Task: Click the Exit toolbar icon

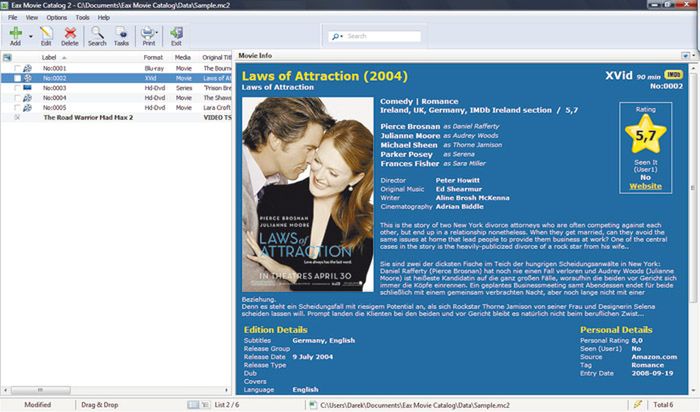Action: tap(176, 33)
